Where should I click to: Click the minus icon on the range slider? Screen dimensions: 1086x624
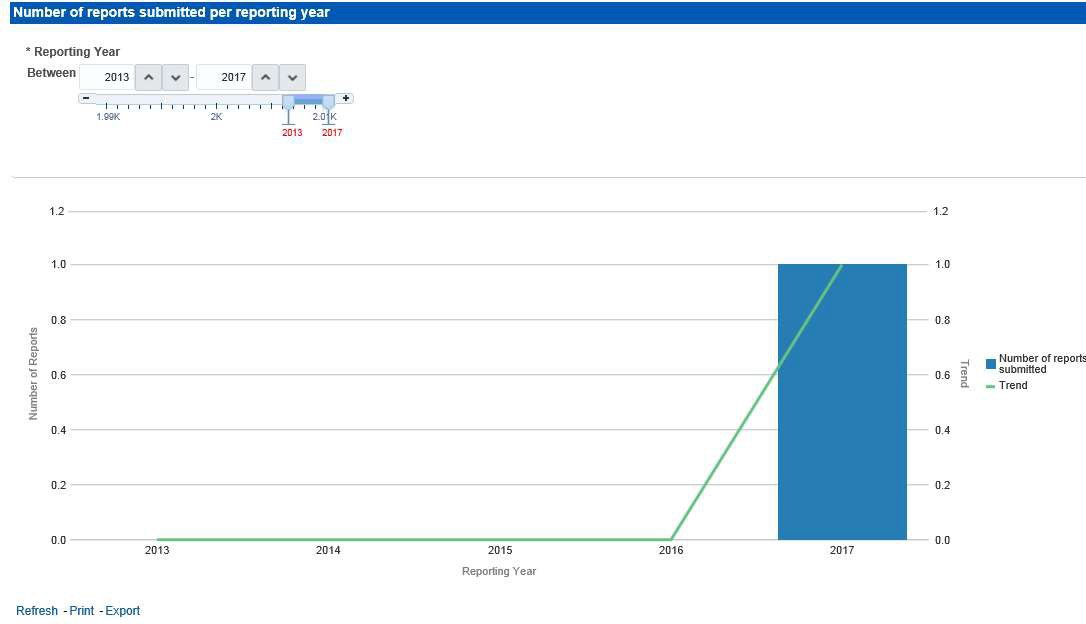click(86, 97)
